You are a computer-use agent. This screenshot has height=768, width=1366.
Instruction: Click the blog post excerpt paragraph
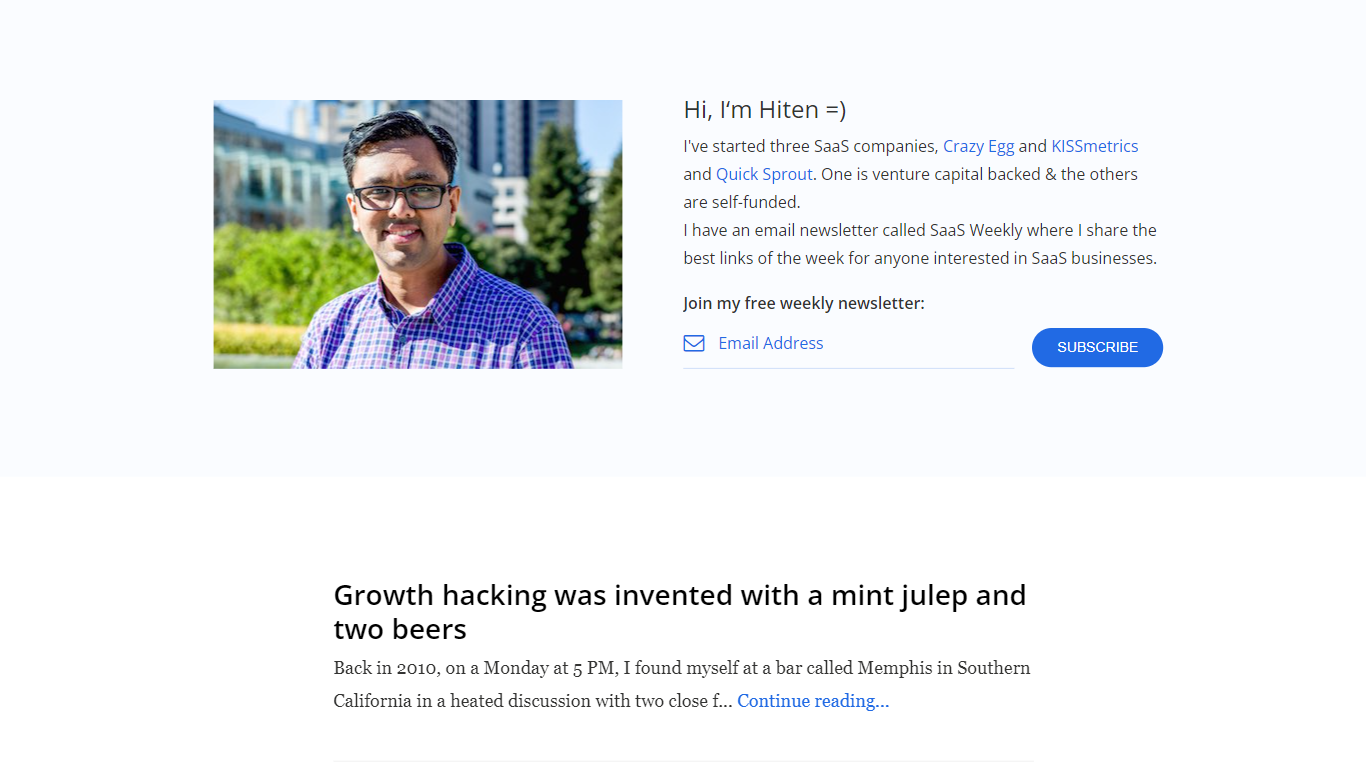pos(680,684)
